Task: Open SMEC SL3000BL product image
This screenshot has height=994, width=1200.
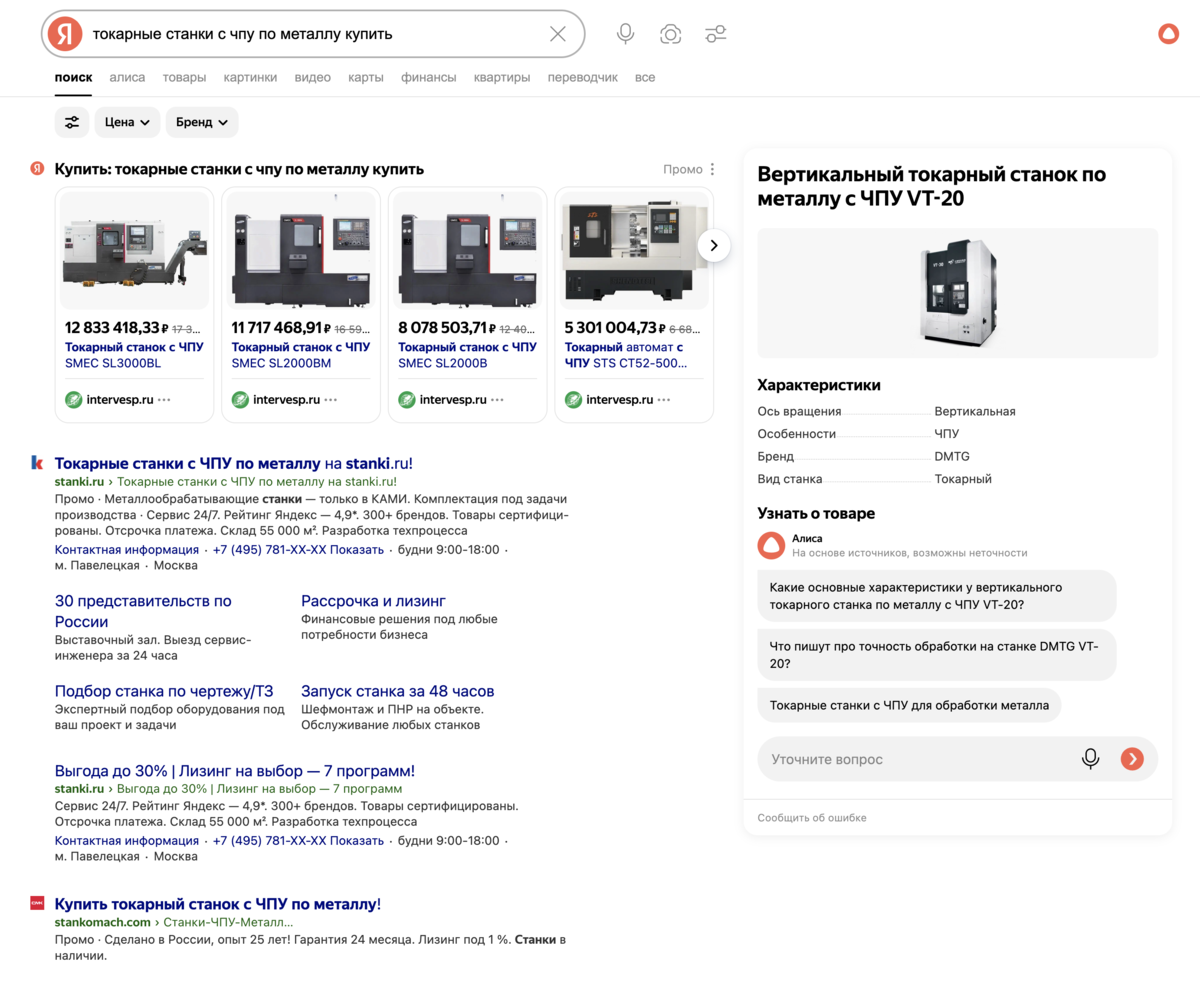Action: tap(135, 250)
